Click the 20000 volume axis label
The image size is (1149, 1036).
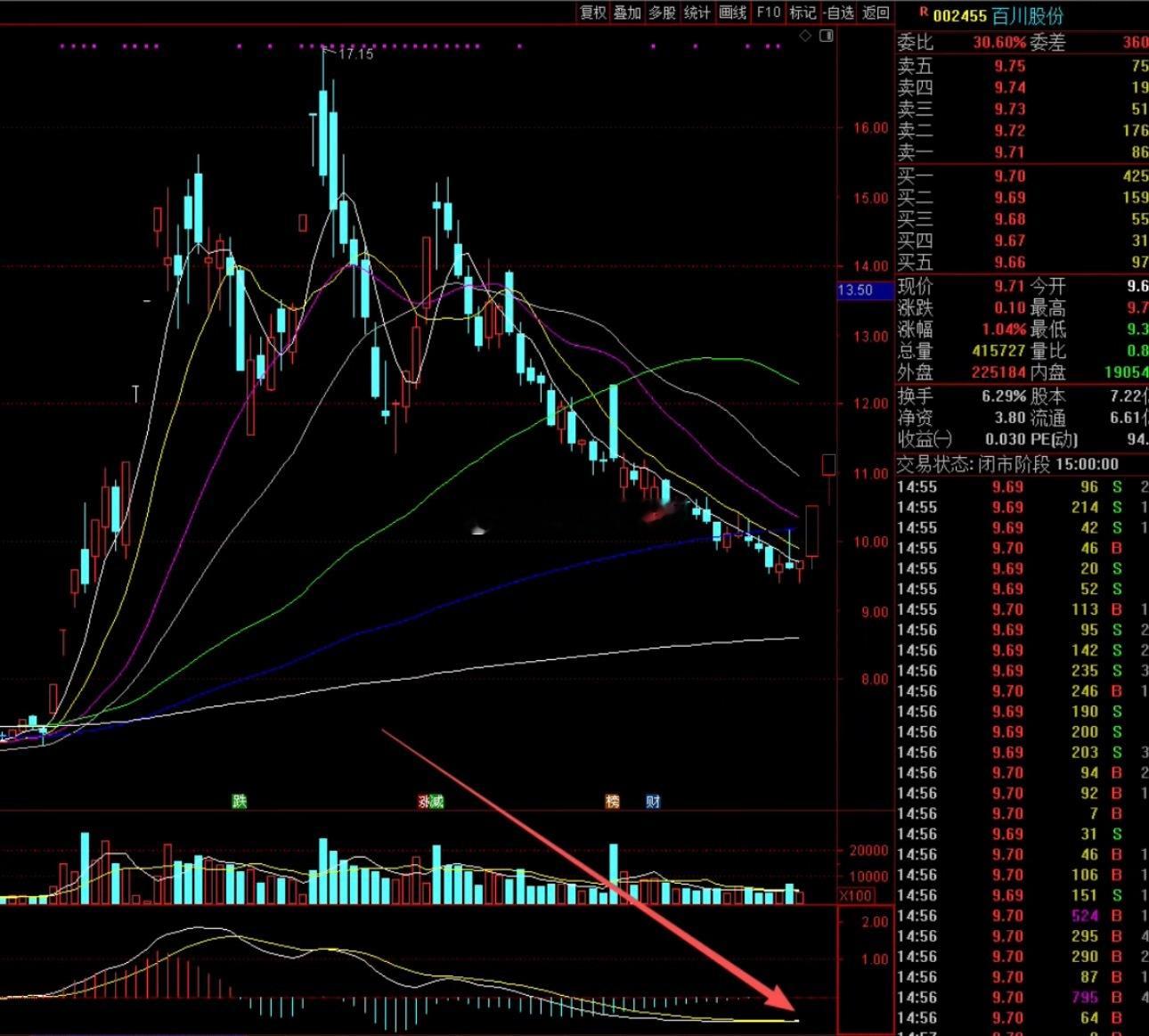tap(868, 851)
